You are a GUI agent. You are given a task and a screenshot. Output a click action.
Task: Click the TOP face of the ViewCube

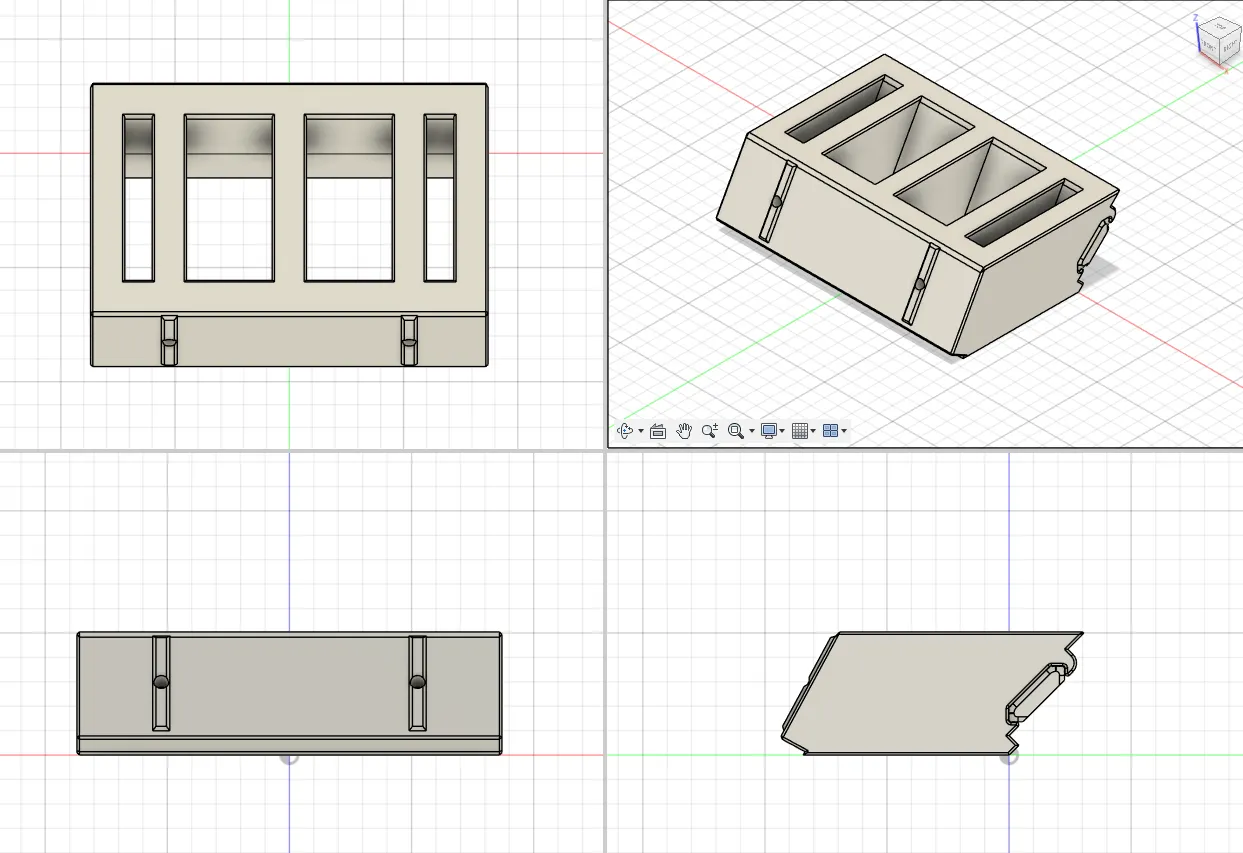pyautogui.click(x=1220, y=27)
